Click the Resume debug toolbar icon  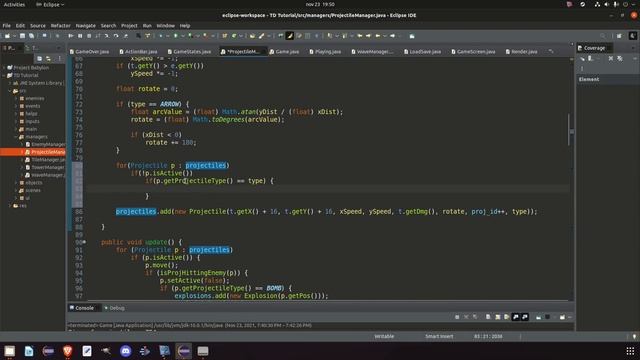tap(71, 36)
